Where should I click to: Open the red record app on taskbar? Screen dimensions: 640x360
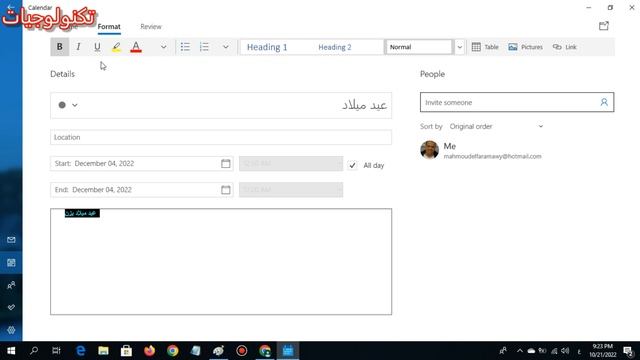[x=242, y=351]
